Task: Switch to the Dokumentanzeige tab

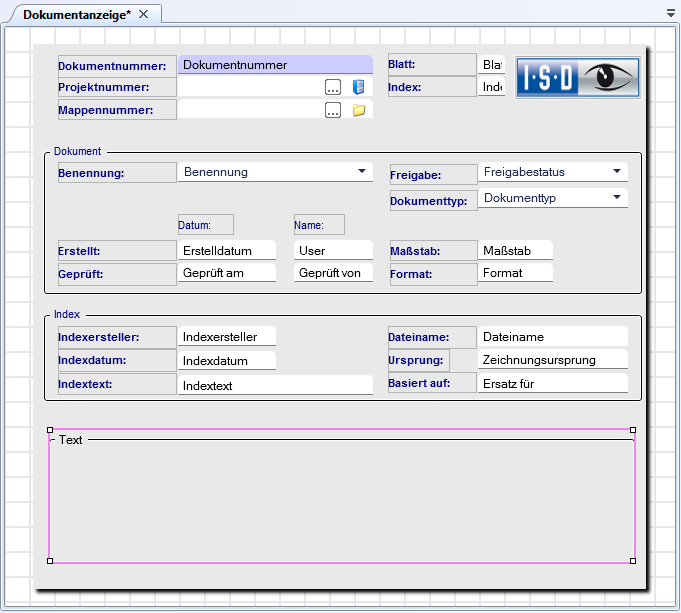Action: [77, 14]
